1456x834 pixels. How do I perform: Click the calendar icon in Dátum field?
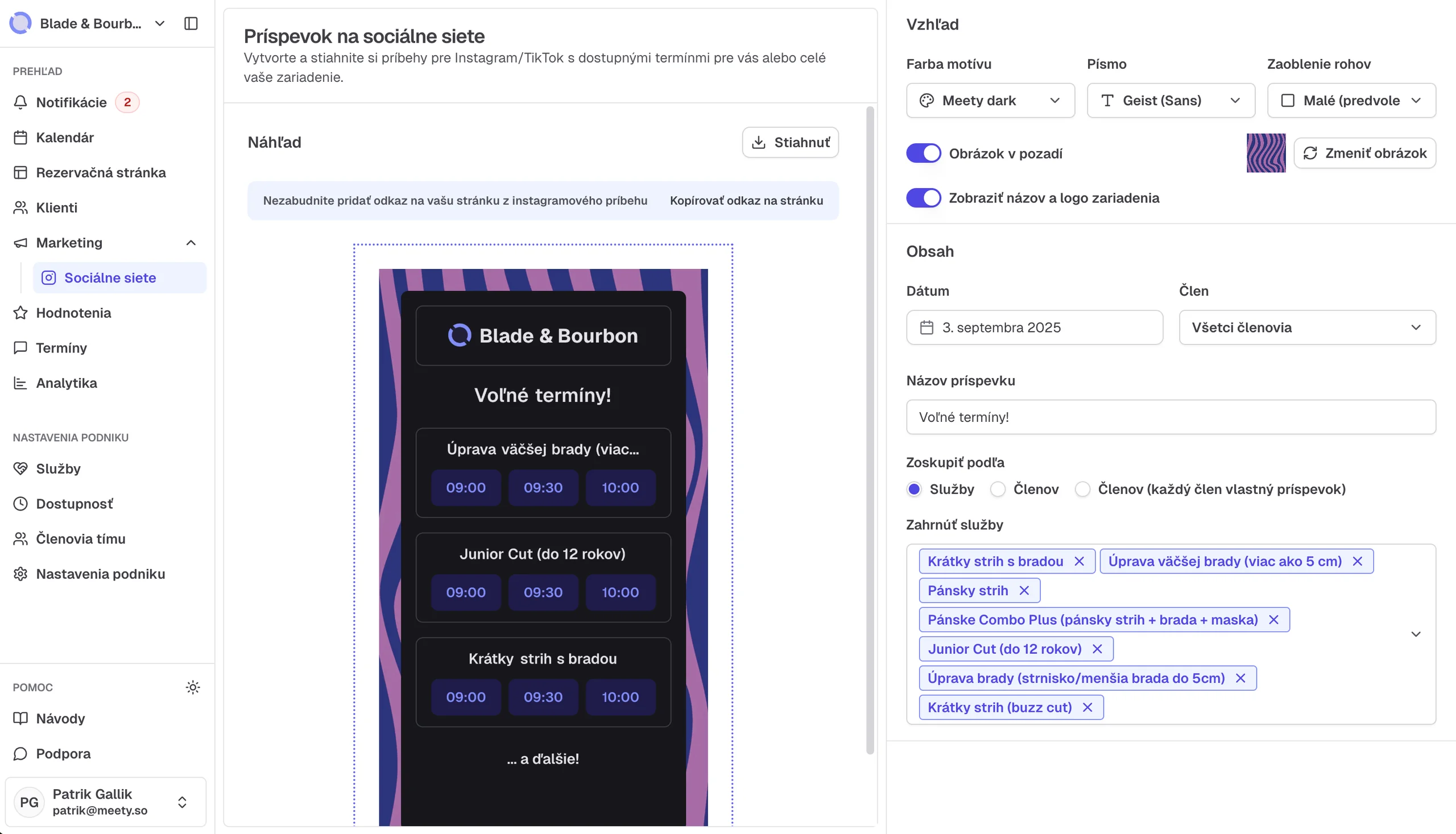click(926, 327)
